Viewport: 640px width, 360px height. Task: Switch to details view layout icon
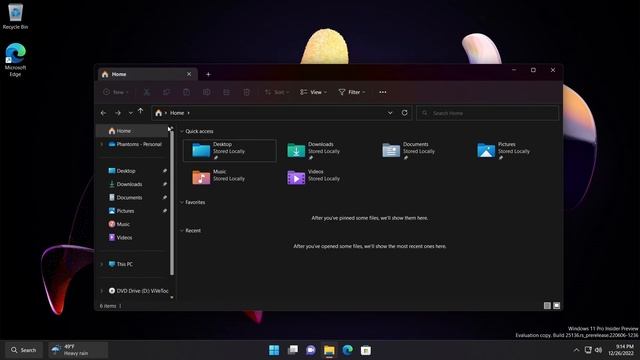547,305
